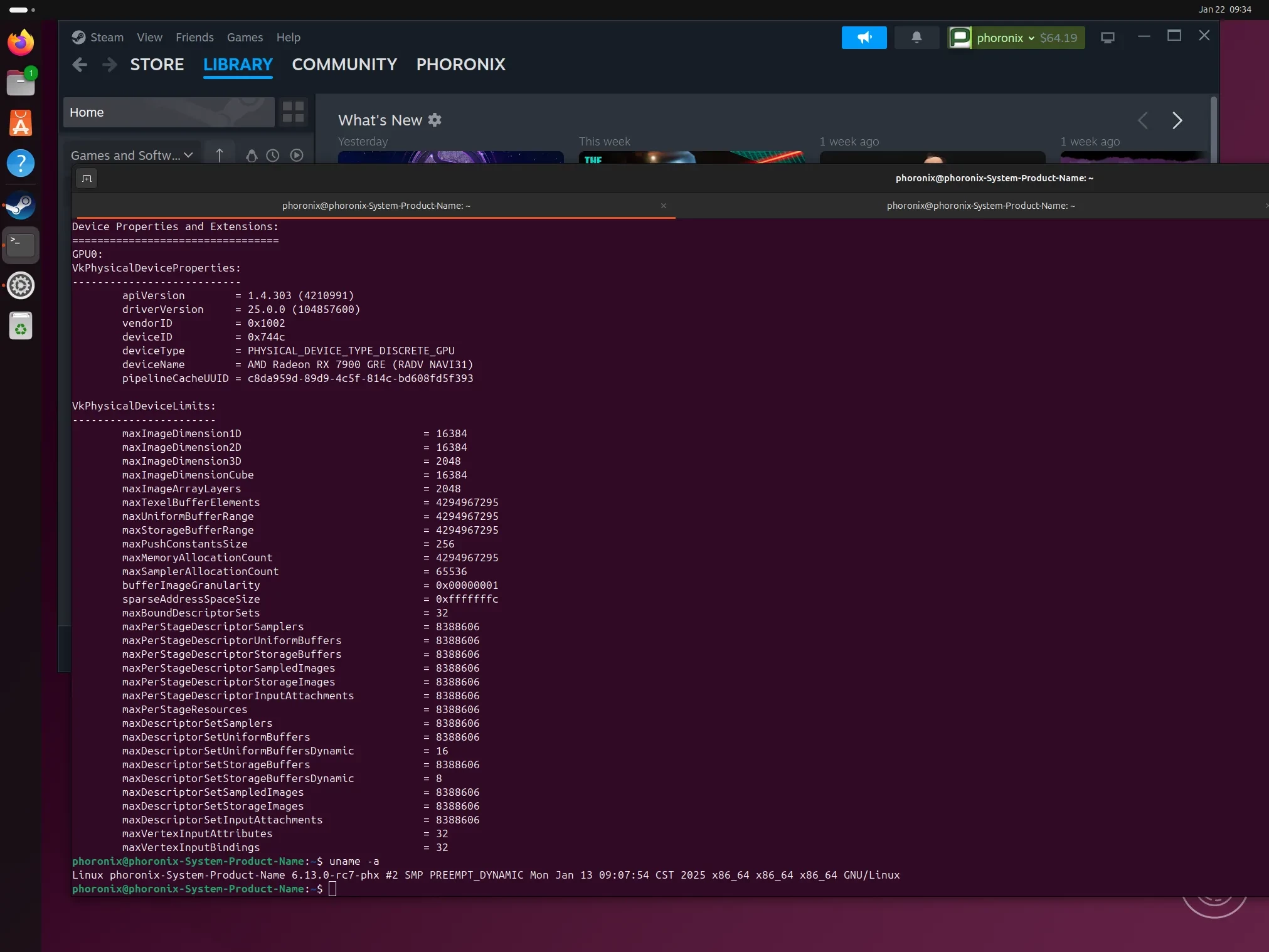Open the Steam notifications bell

(x=916, y=38)
